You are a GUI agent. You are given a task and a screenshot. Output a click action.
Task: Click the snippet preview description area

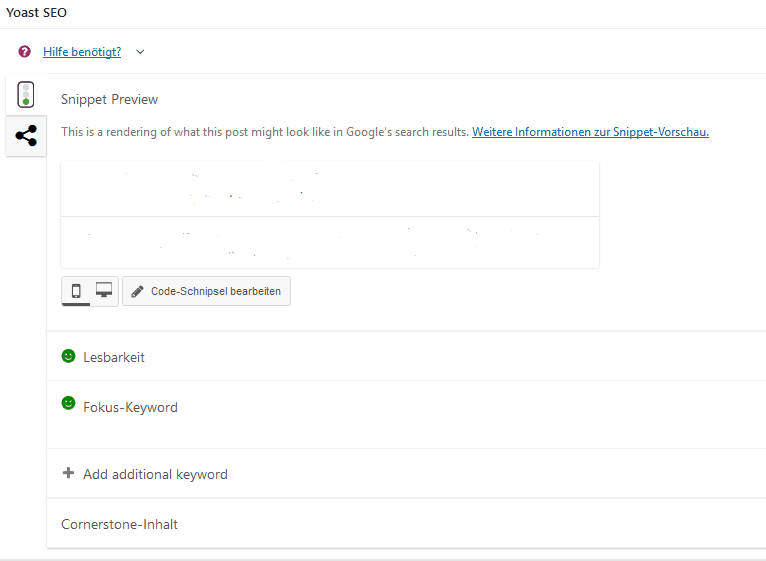[330, 242]
